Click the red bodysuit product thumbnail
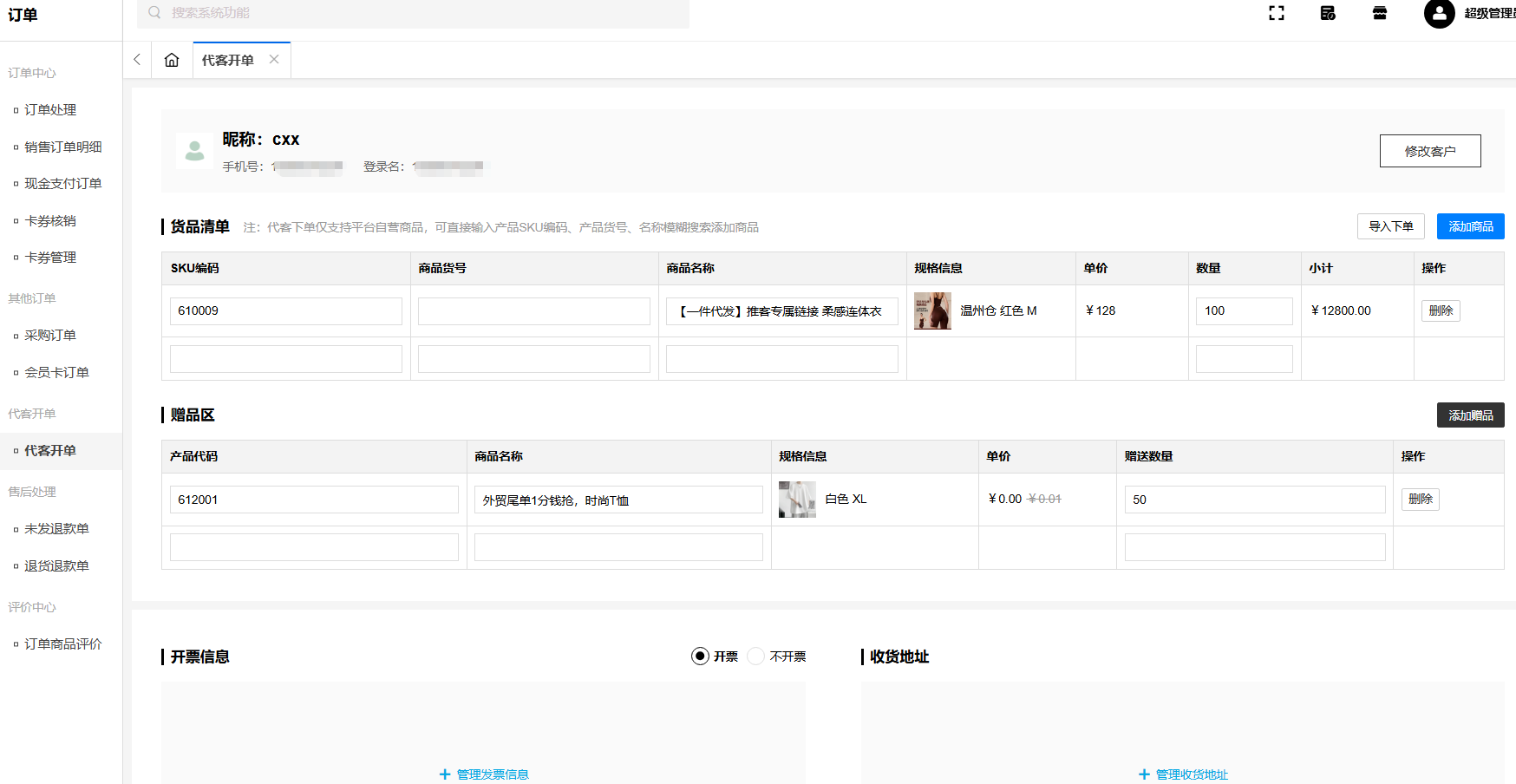1516x784 pixels. point(932,310)
